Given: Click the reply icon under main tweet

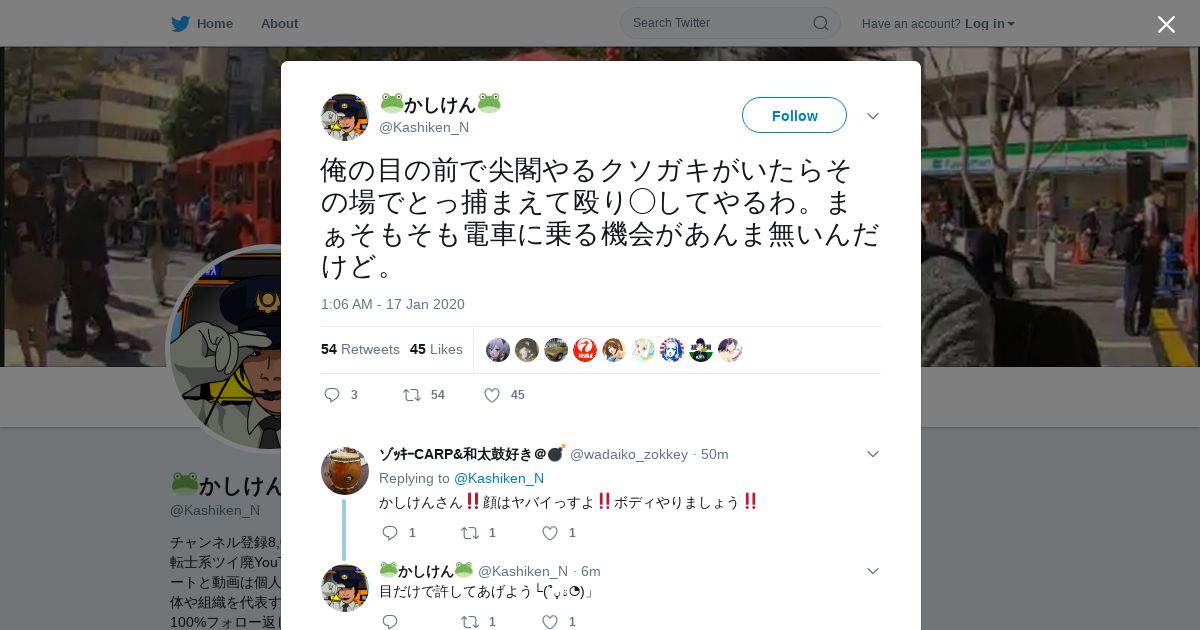Looking at the screenshot, I should pos(333,395).
